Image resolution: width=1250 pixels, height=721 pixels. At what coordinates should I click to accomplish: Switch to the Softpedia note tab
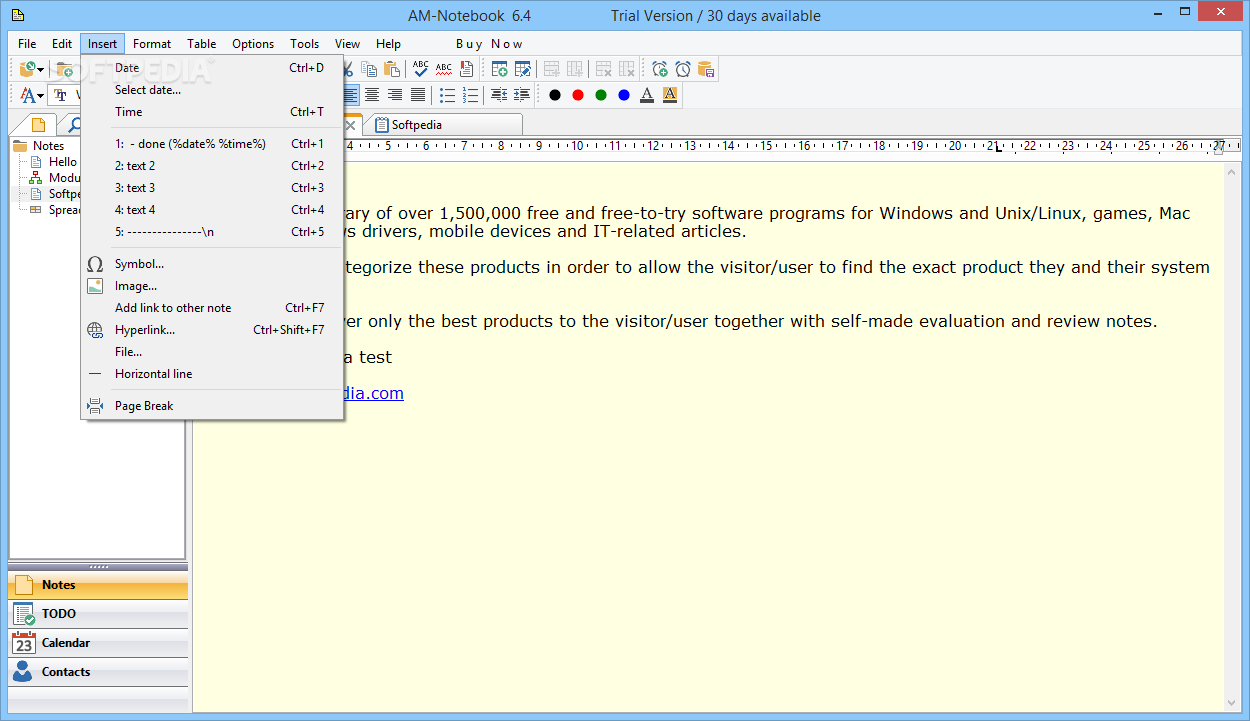pyautogui.click(x=442, y=125)
